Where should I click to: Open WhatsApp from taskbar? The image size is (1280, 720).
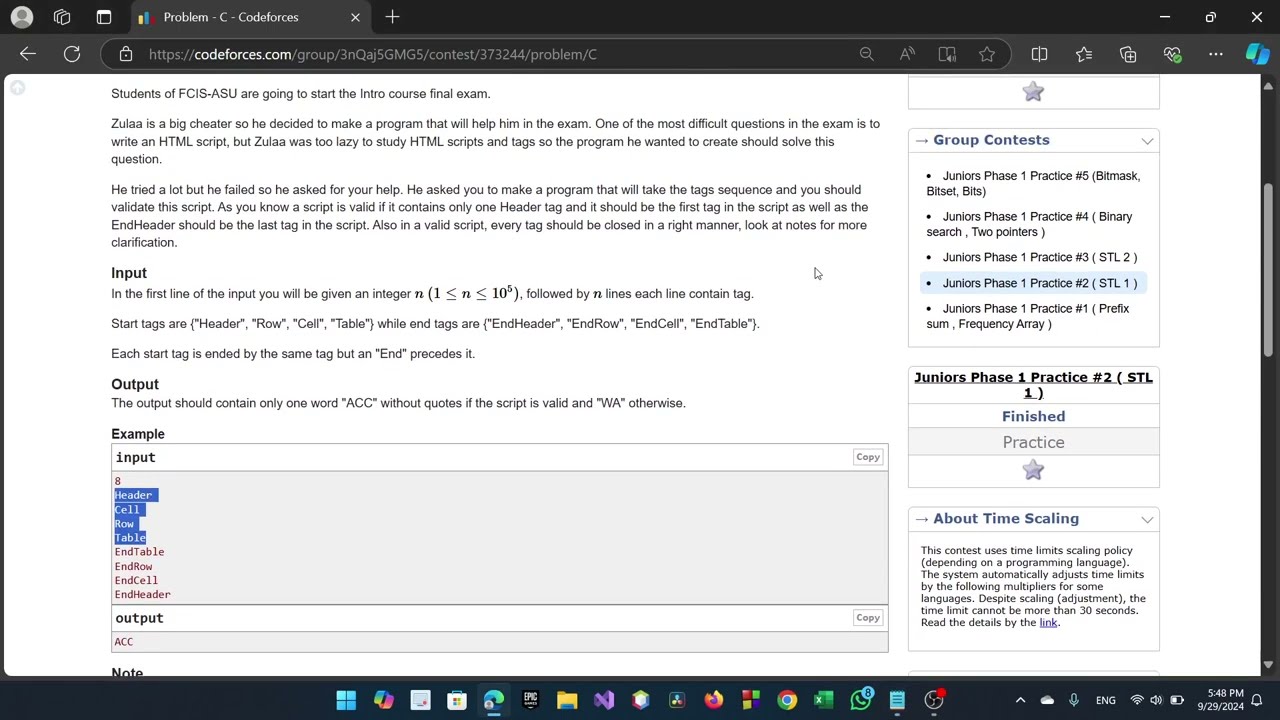click(x=861, y=700)
